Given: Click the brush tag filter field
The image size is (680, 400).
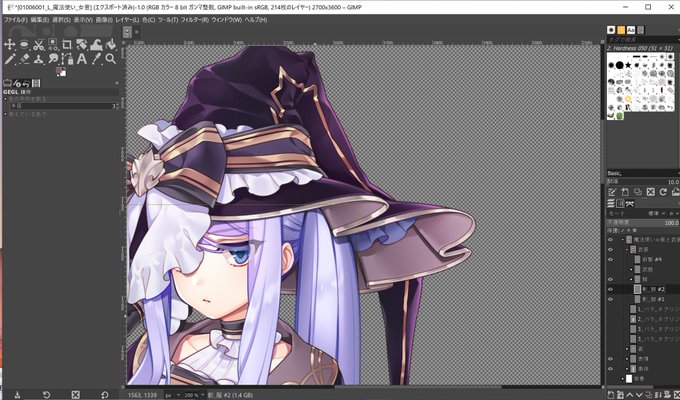Looking at the screenshot, I should tap(643, 39).
